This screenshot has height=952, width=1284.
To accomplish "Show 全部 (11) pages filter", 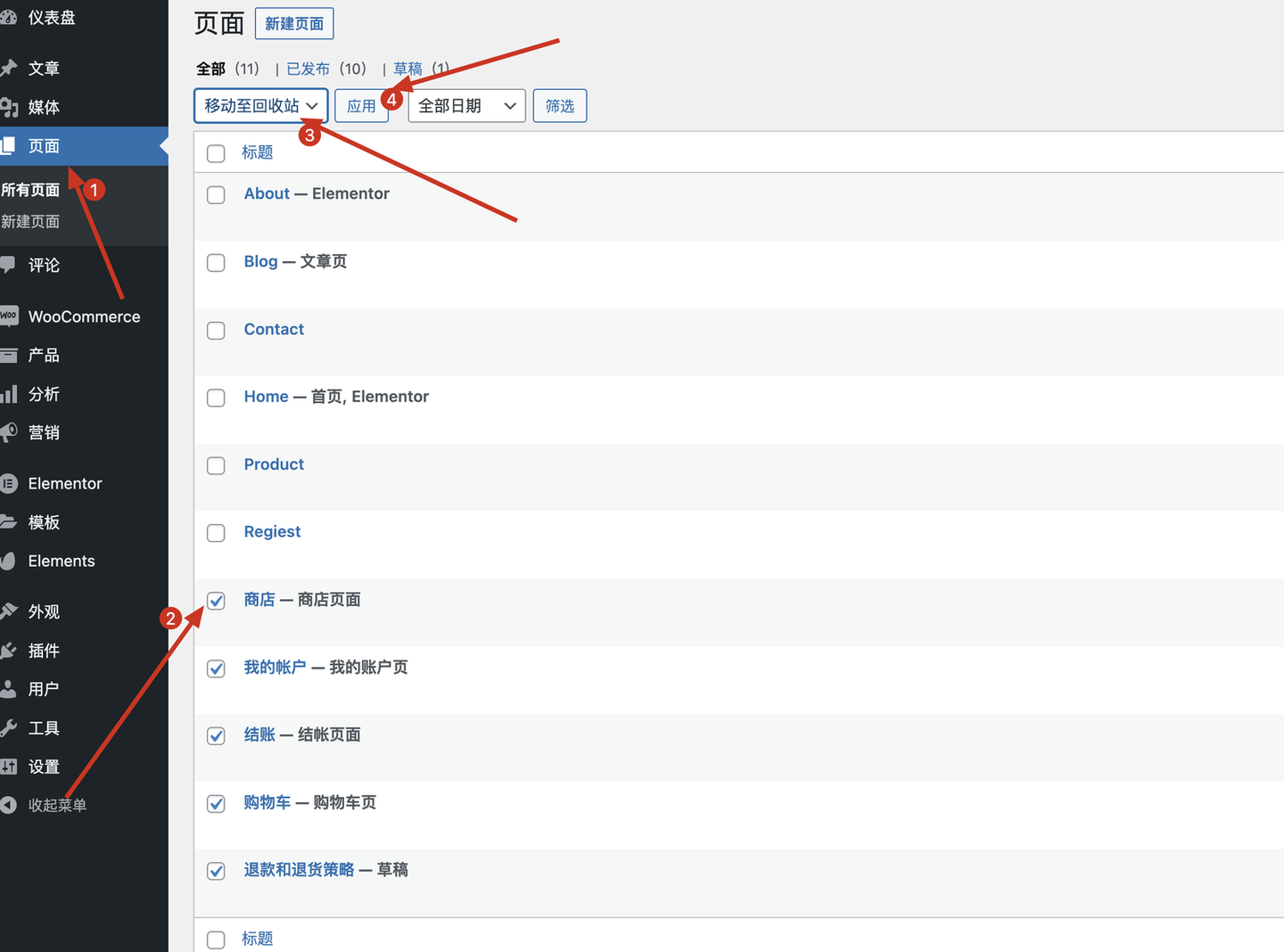I will (227, 69).
